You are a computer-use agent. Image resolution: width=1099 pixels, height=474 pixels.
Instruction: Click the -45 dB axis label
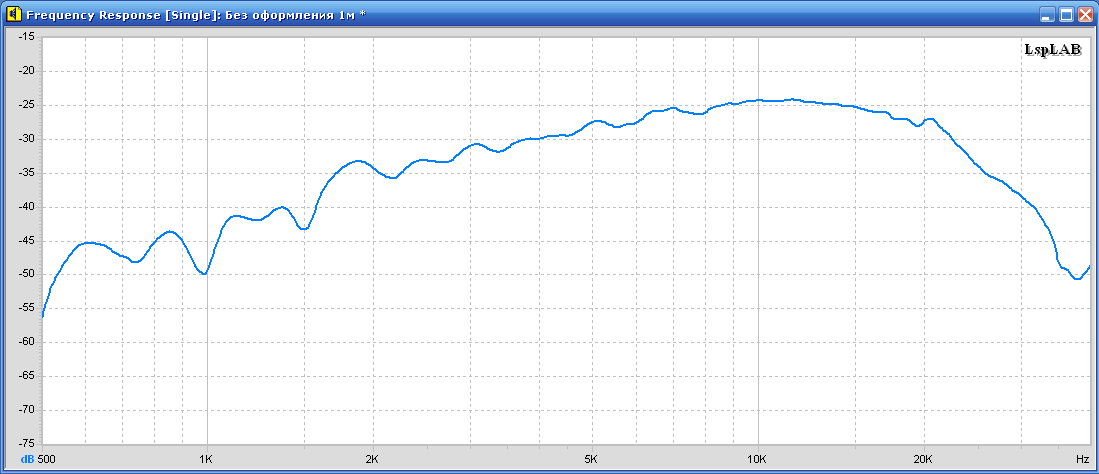pos(25,241)
